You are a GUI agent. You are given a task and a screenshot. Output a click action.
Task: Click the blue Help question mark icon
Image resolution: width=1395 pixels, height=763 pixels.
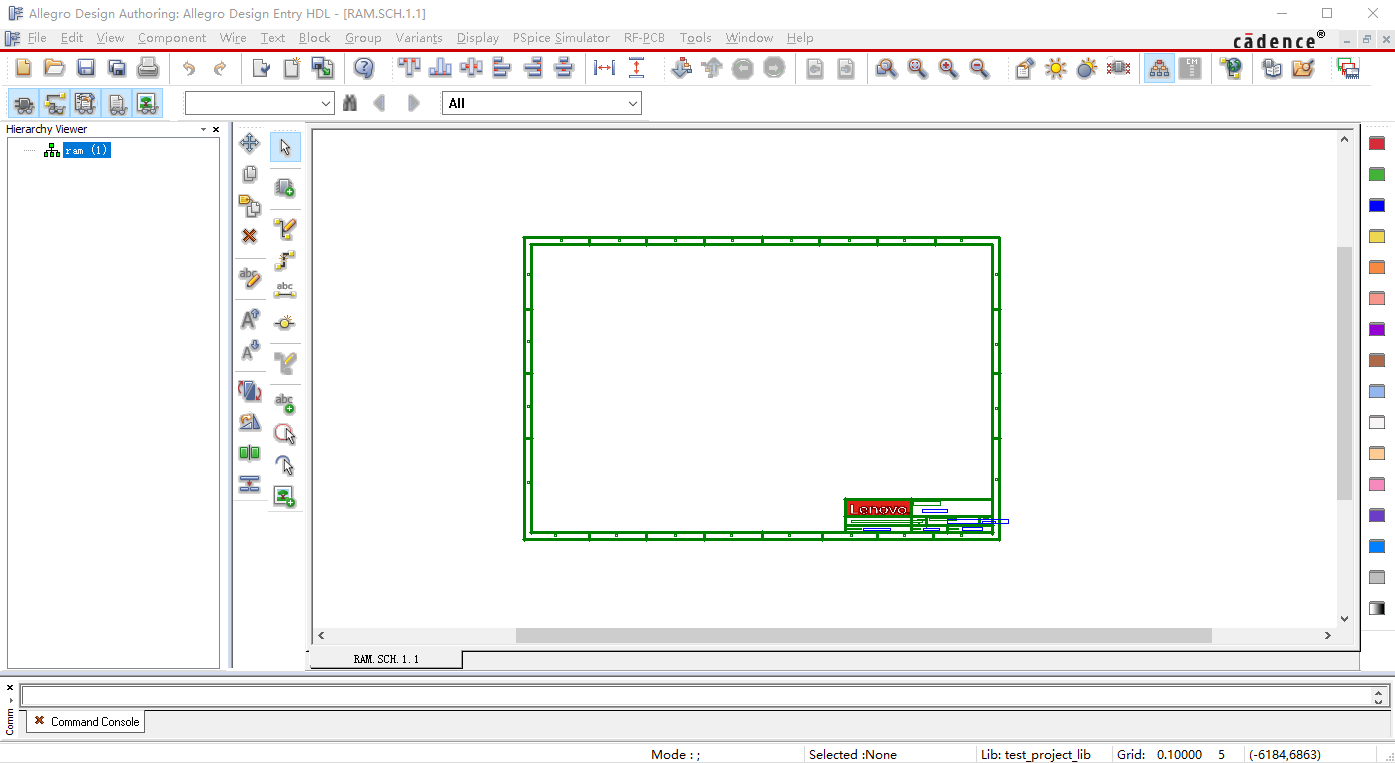point(364,68)
